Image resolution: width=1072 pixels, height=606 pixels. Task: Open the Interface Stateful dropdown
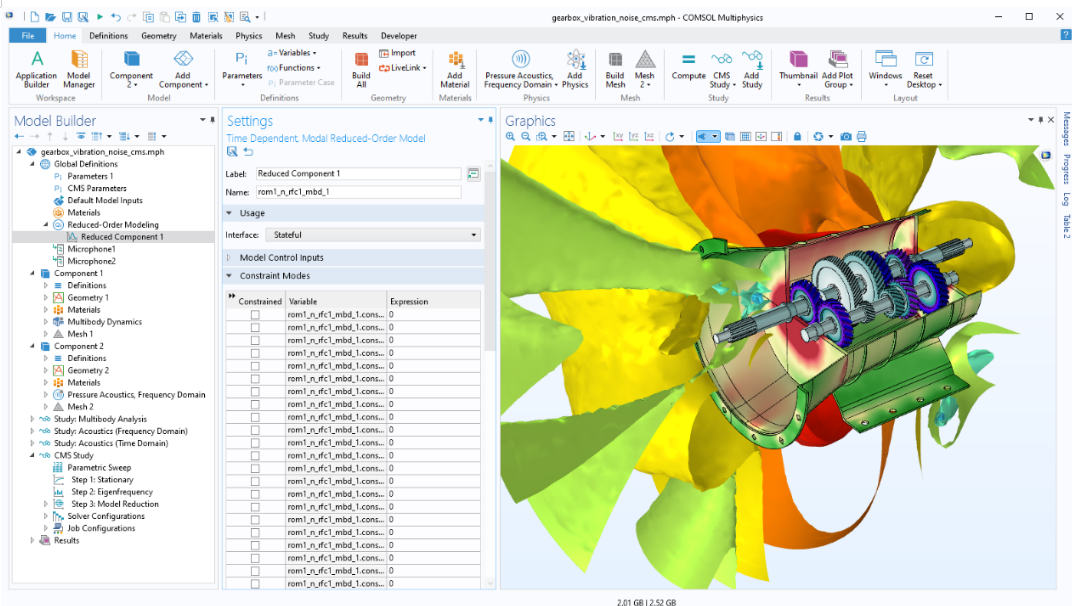tap(373, 235)
